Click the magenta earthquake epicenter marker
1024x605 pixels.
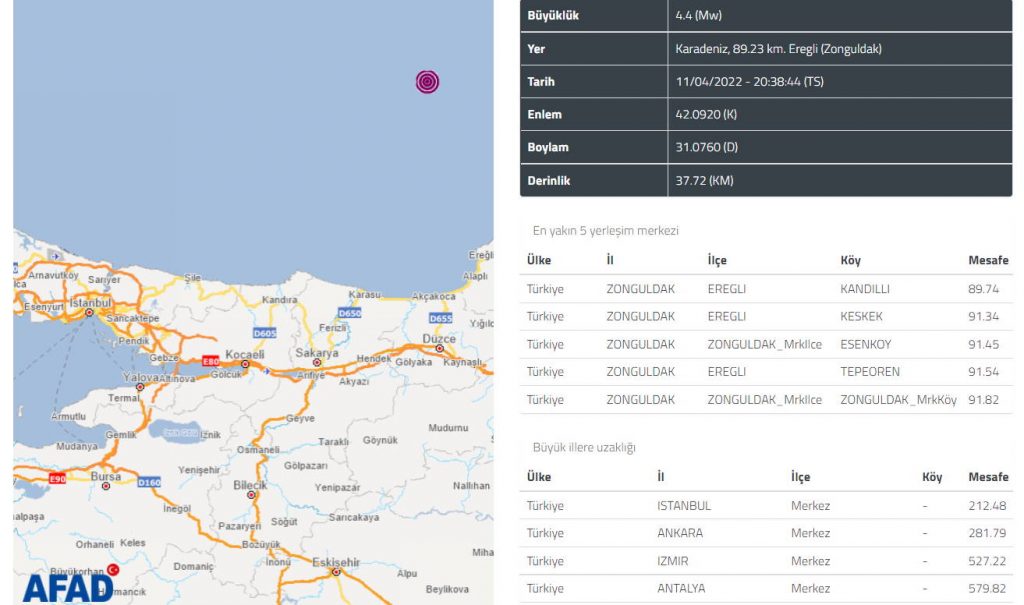[x=427, y=82]
